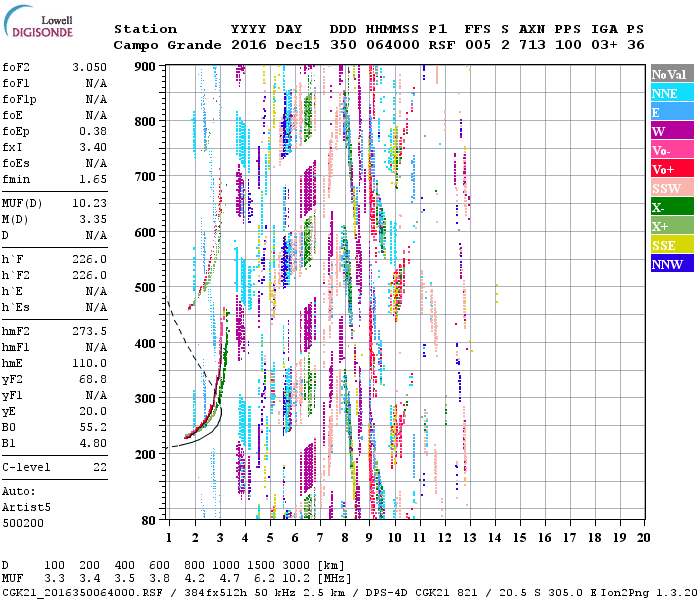The height and width of the screenshot is (600, 700).
Task: Click the 10 MHz frequency axis label
Action: 395,538
